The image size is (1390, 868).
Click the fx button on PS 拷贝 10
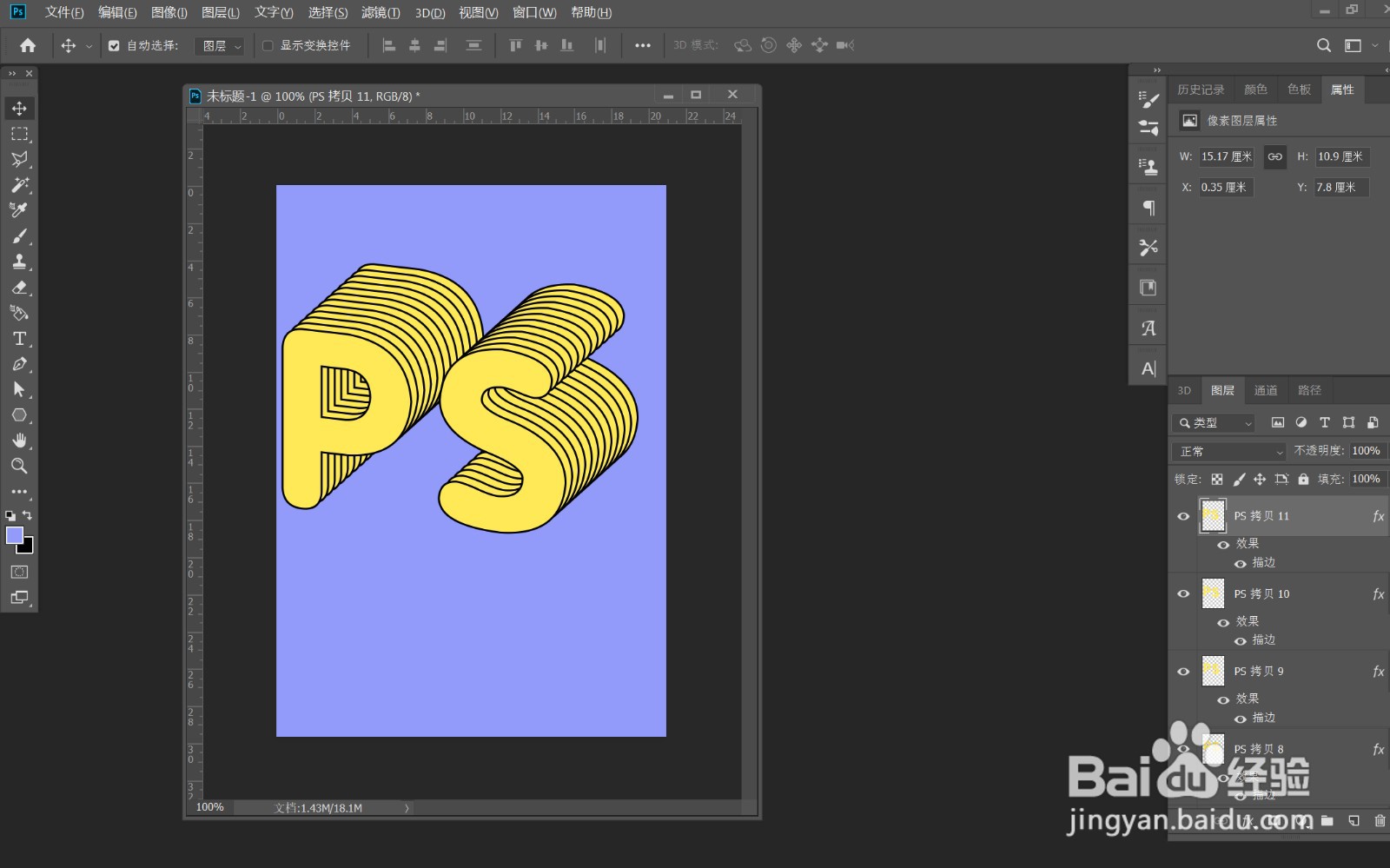point(1378,594)
